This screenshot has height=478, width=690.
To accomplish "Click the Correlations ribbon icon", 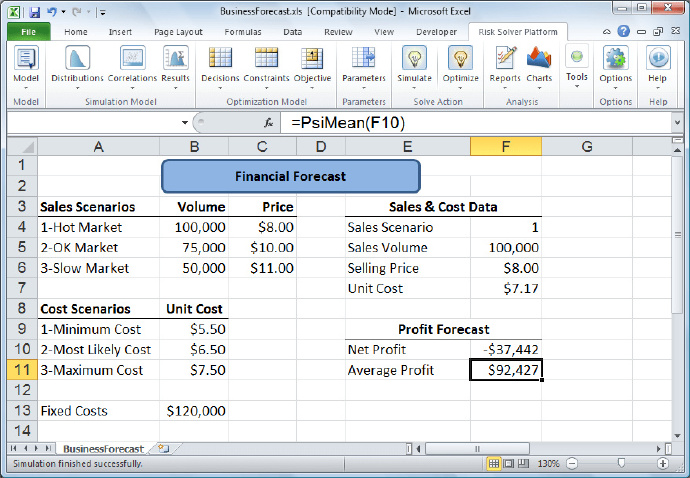I will click(132, 58).
